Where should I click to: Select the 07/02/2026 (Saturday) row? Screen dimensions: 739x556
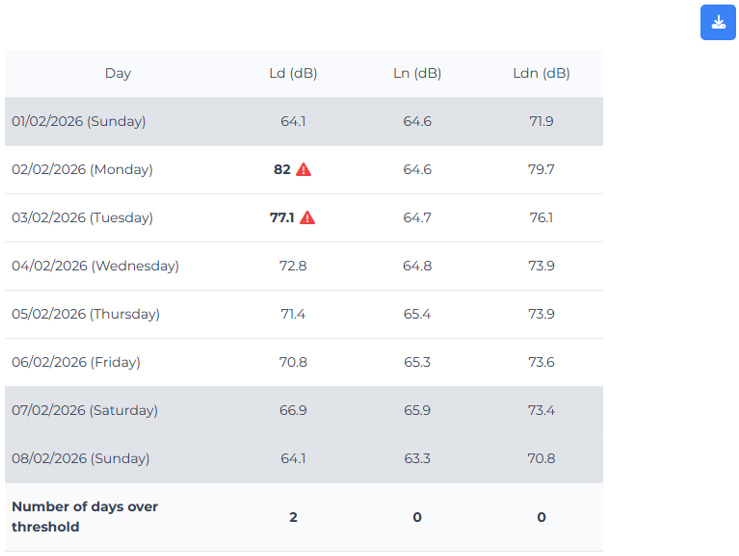point(85,410)
